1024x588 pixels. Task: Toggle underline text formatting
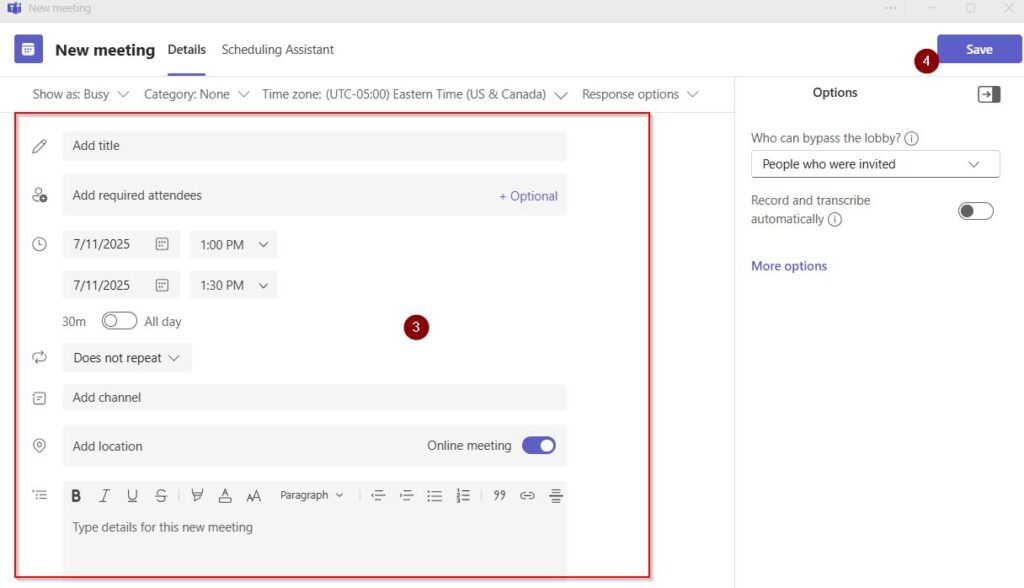pyautogui.click(x=132, y=496)
